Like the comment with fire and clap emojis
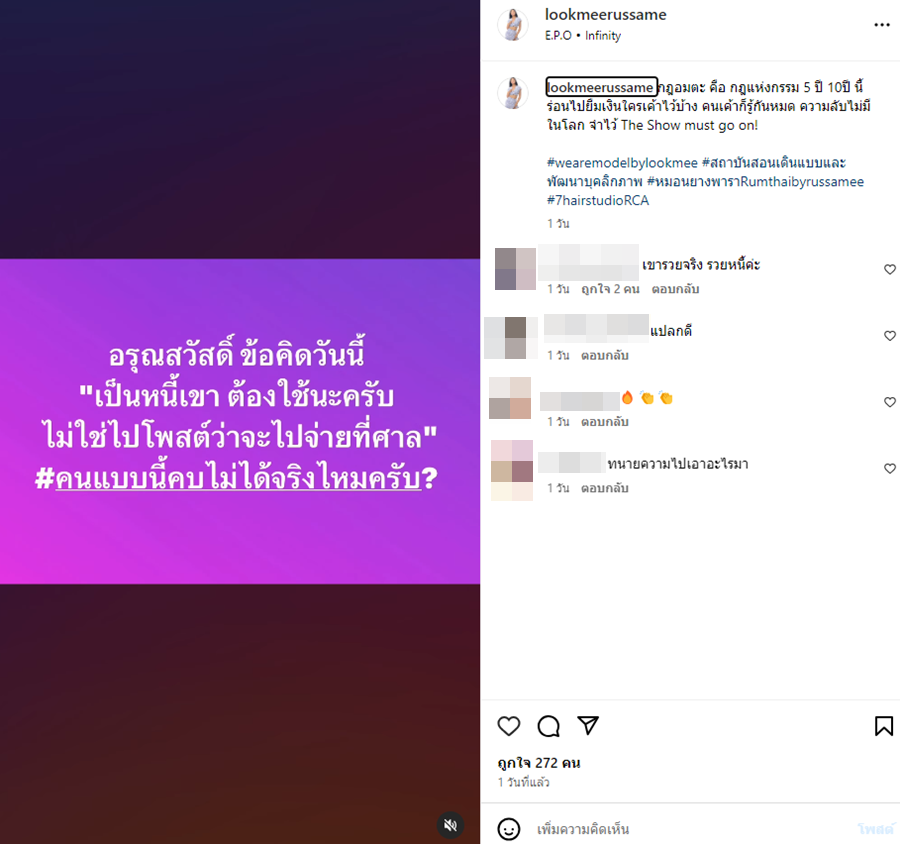Screen dimensions: 900x844 890,402
